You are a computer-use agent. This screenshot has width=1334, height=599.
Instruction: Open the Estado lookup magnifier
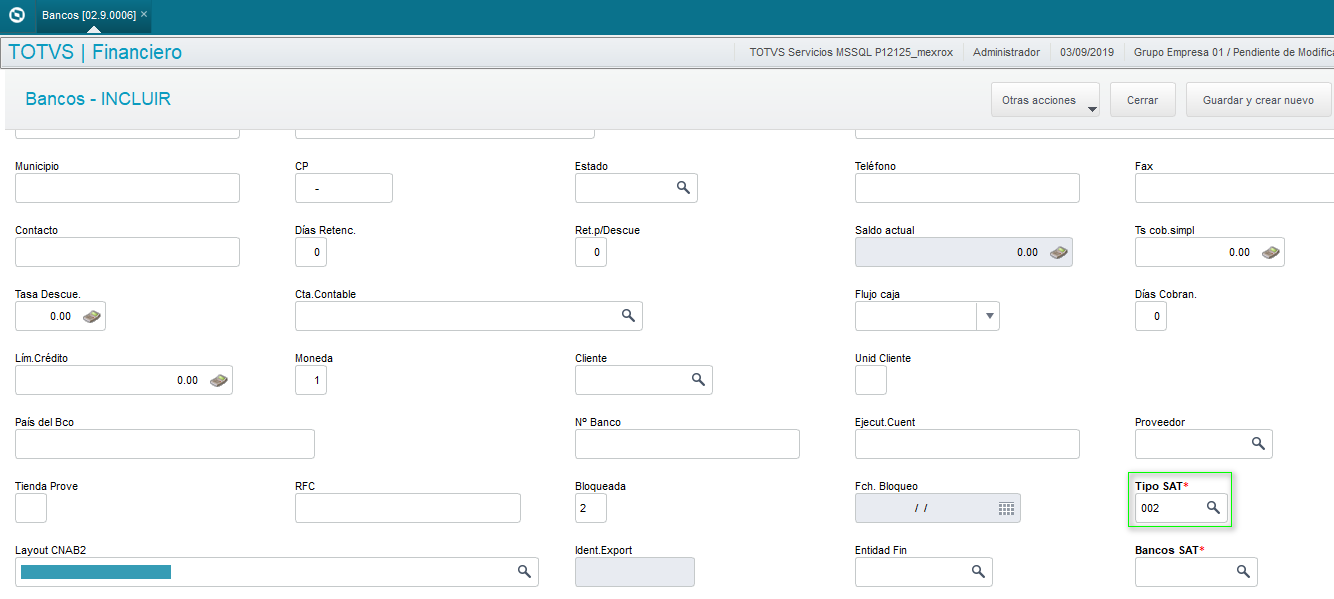point(683,188)
